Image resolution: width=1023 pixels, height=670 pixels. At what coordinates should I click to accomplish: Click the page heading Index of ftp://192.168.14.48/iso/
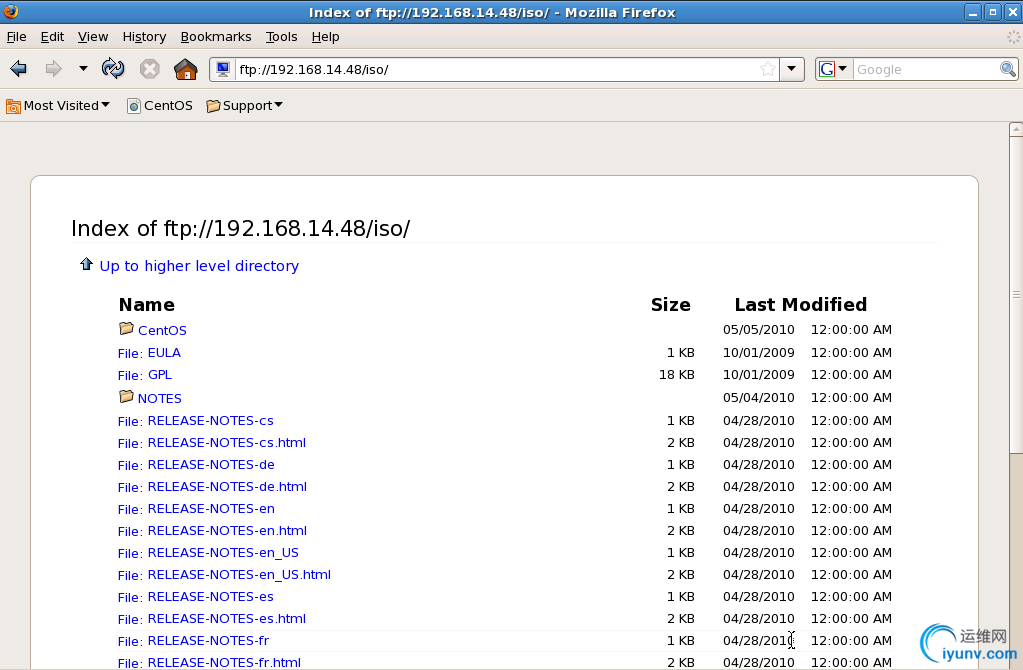pyautogui.click(x=240, y=229)
